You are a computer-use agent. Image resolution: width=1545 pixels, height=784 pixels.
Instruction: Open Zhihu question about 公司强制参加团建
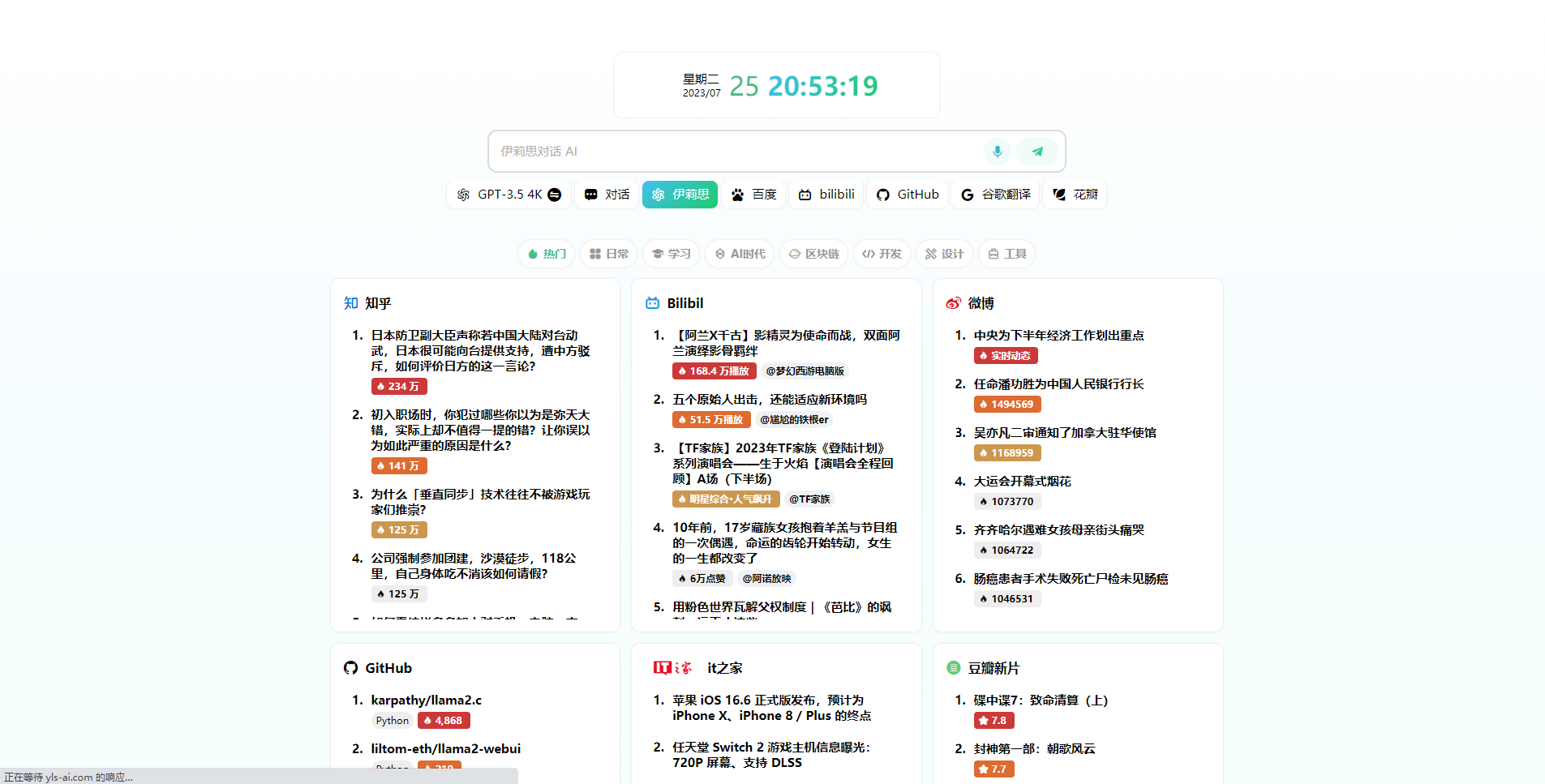[x=474, y=565]
